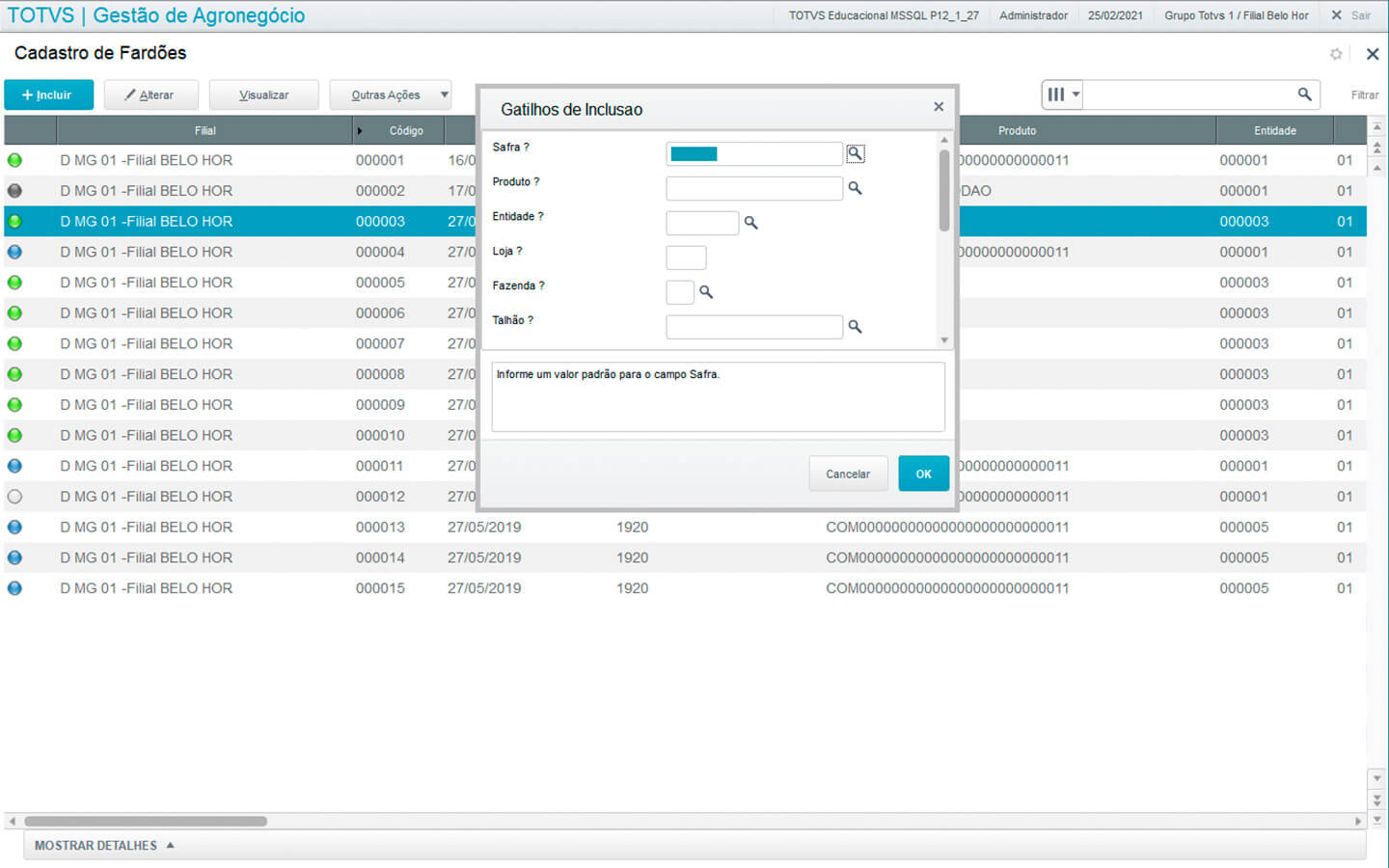The width and height of the screenshot is (1389, 868).
Task: Expand the Outras Ações dropdown
Action: 445,95
